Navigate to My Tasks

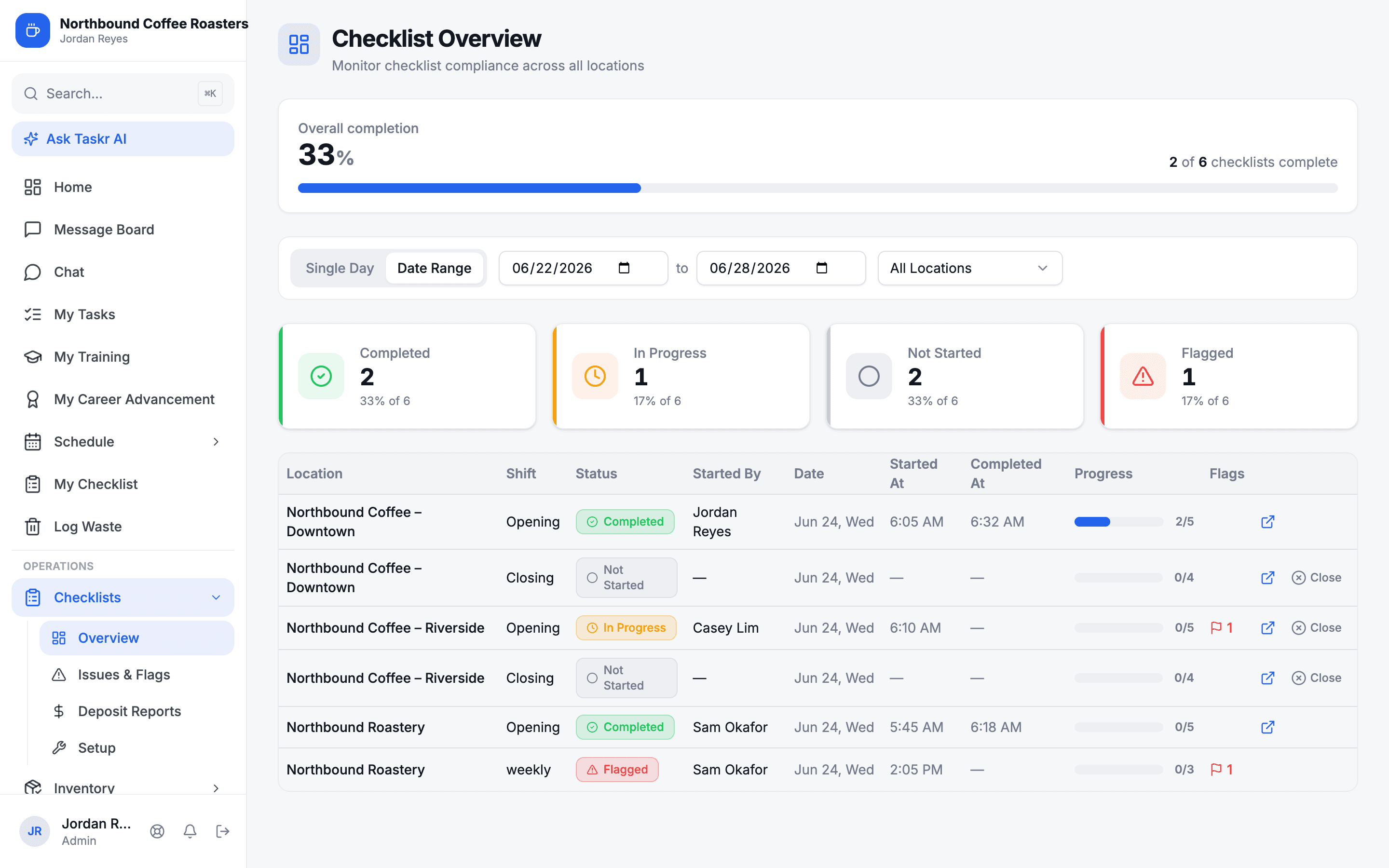point(123,314)
